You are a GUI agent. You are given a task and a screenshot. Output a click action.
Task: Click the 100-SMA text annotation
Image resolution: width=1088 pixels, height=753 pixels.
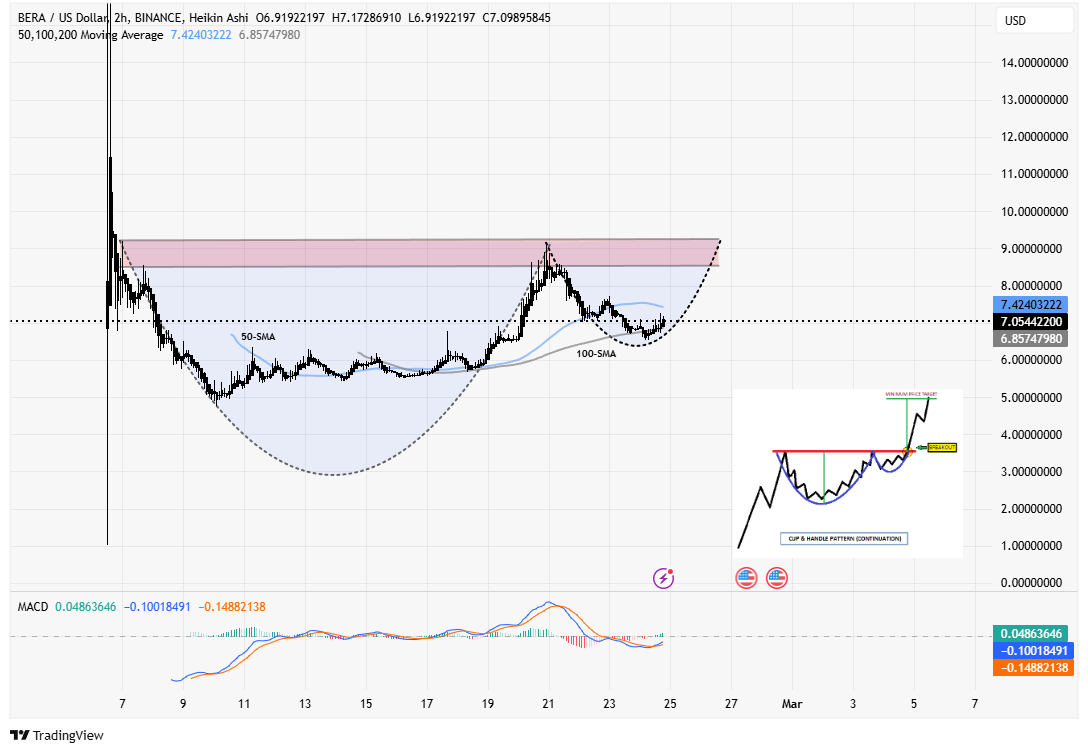pos(596,353)
